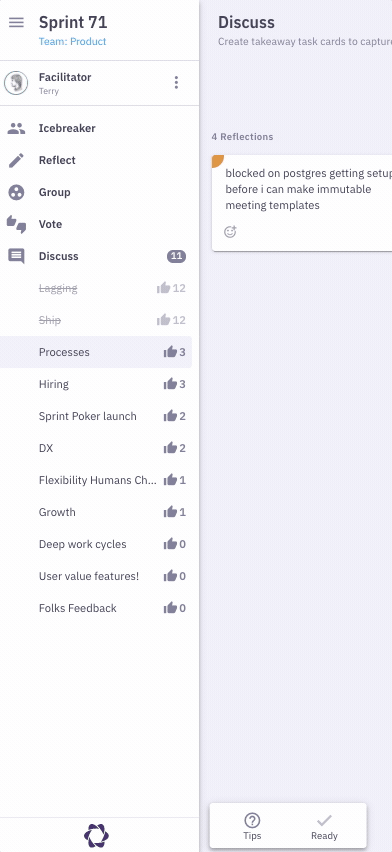Click the Facilitator avatar image
Screen dimensions: 392x852
[16, 83]
